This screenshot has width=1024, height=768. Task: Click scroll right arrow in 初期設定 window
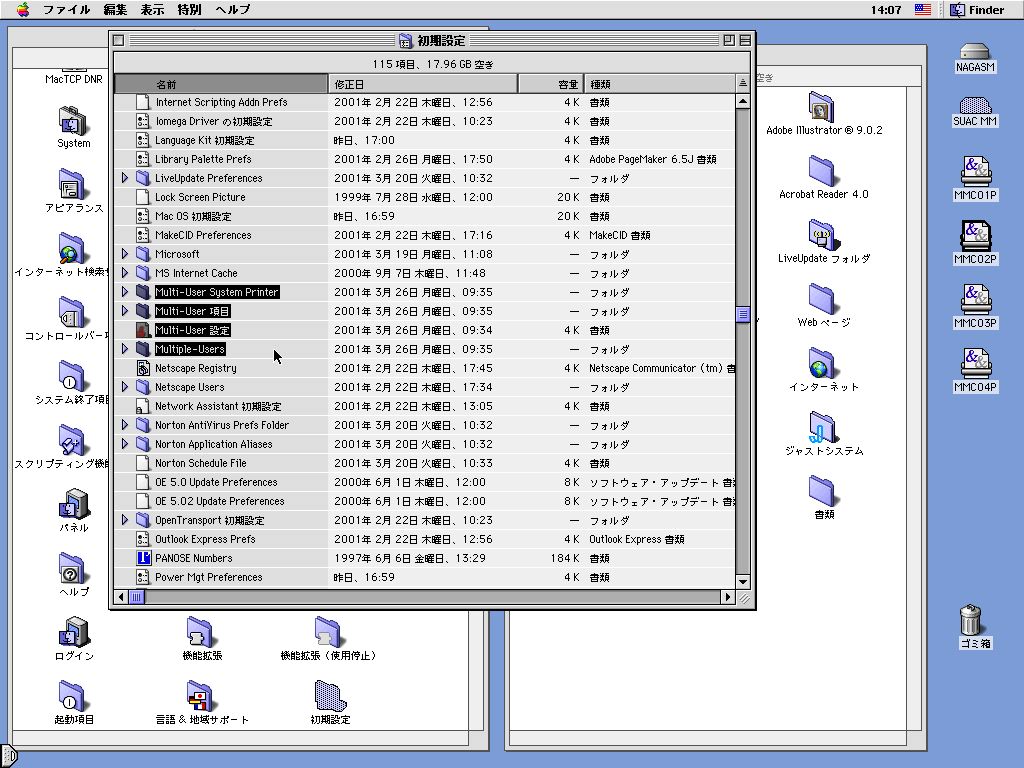click(x=728, y=596)
